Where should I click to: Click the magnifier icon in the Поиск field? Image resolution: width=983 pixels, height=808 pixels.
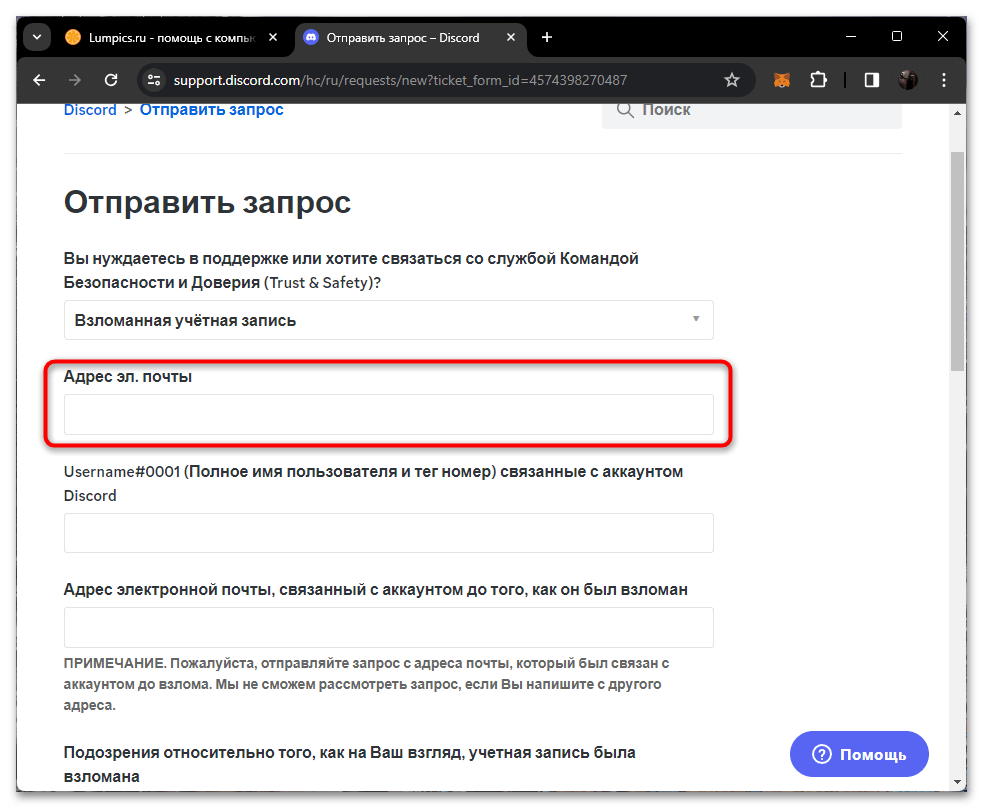tap(625, 110)
